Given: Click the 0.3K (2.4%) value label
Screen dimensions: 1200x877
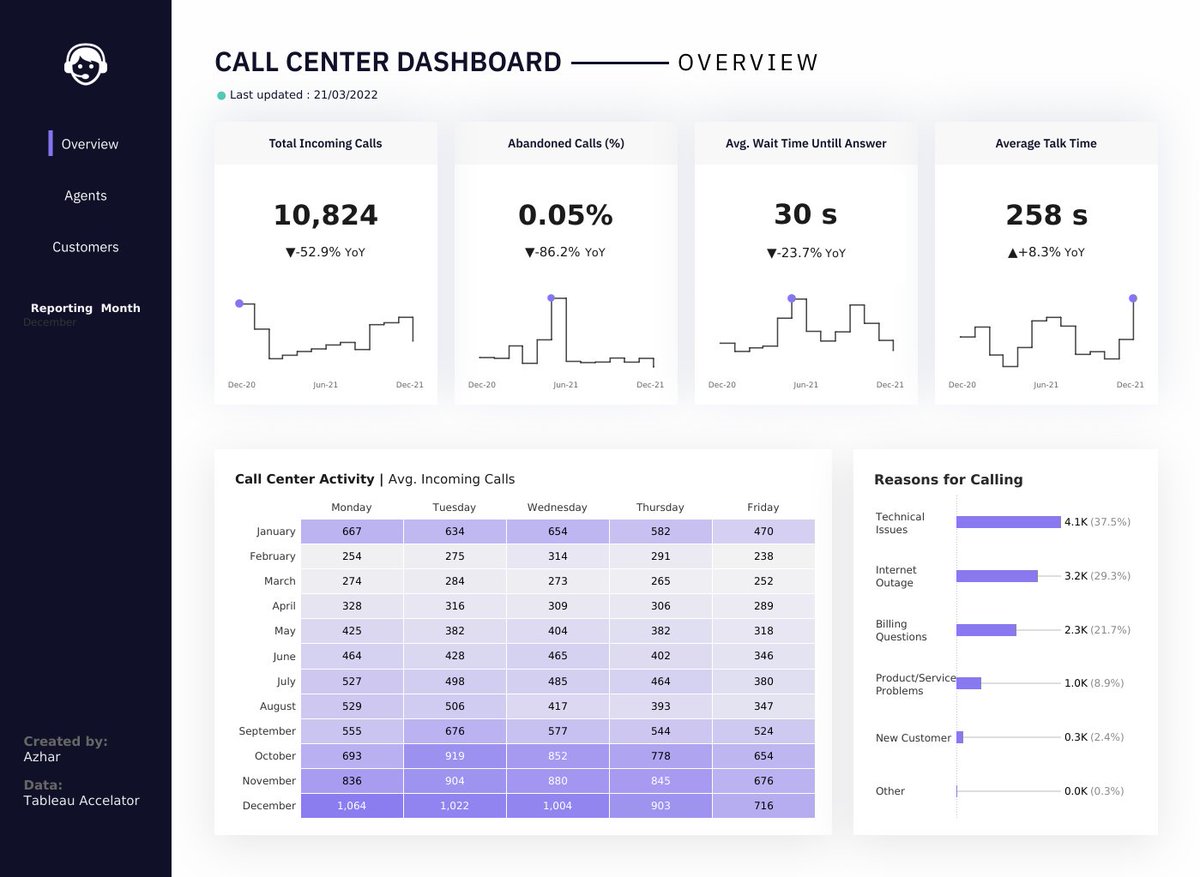Looking at the screenshot, I should tap(1094, 737).
